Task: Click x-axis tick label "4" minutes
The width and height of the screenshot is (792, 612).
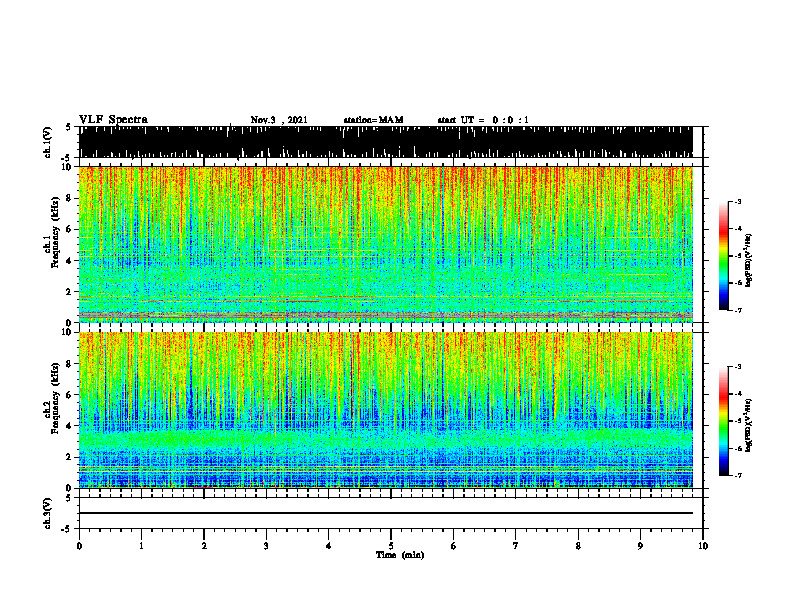Action: (x=329, y=546)
